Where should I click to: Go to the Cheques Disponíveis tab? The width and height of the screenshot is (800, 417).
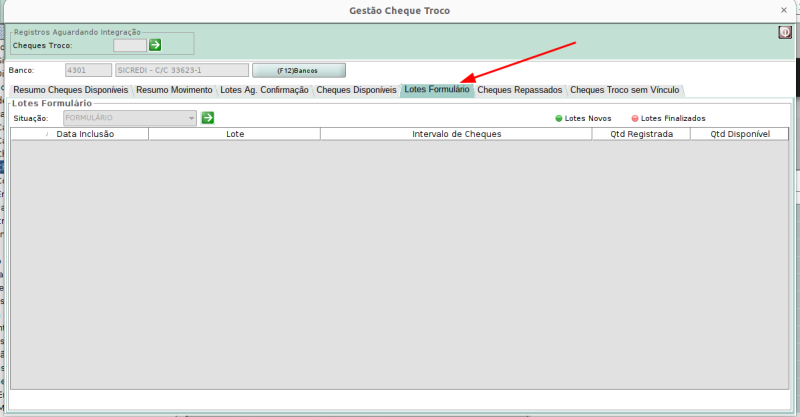coord(356,90)
